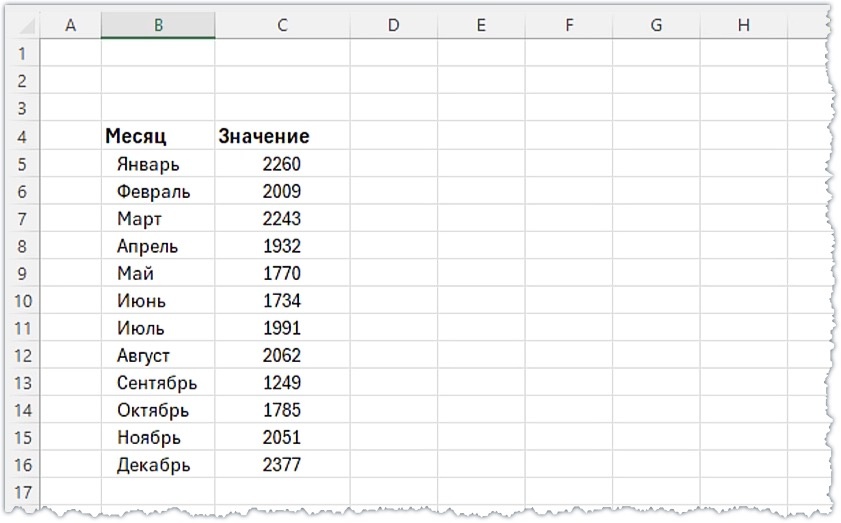The width and height of the screenshot is (841, 523).
Task: Click the value 2377 cell
Action: click(x=283, y=464)
